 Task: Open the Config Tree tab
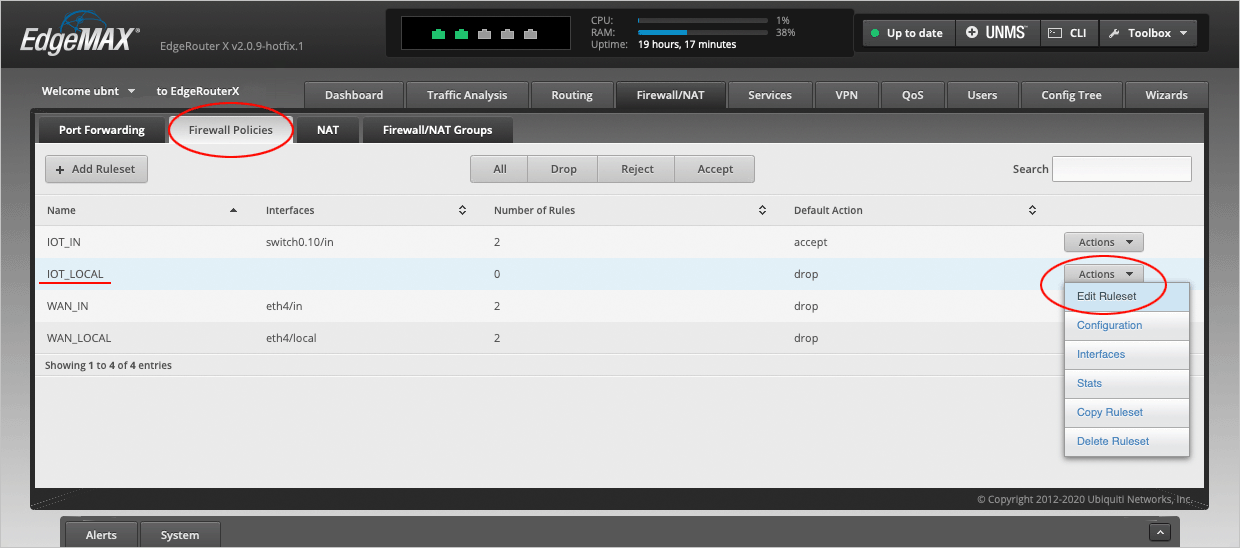pyautogui.click(x=1071, y=95)
